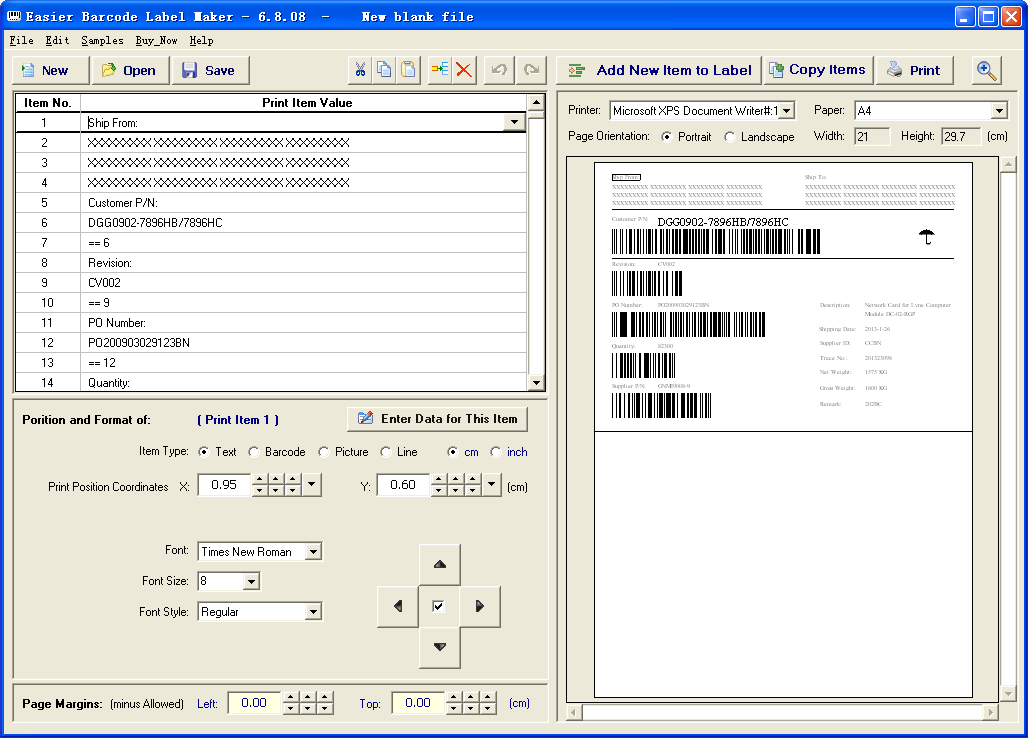Click the X coordinate input field
Viewport: 1028px width, 738px height.
(224, 485)
